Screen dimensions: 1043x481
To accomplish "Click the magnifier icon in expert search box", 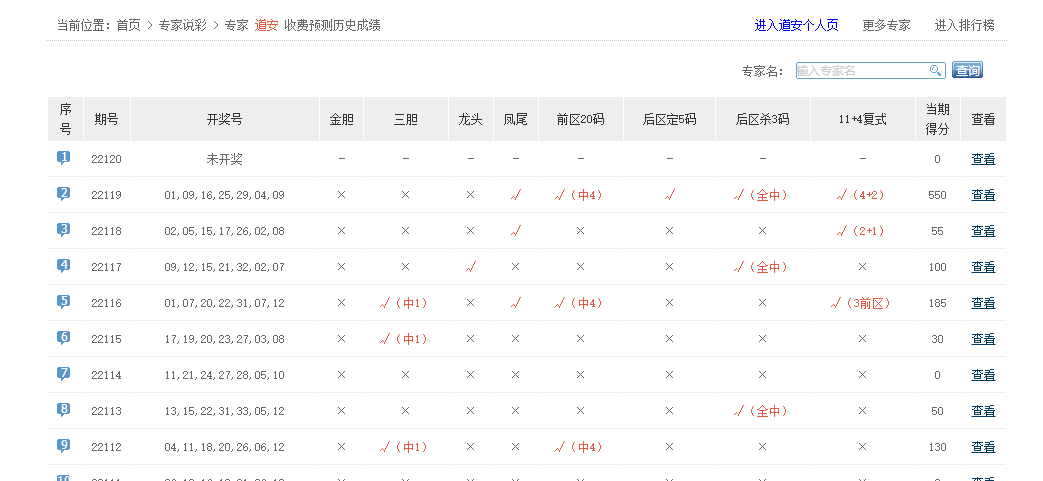I will click(936, 70).
